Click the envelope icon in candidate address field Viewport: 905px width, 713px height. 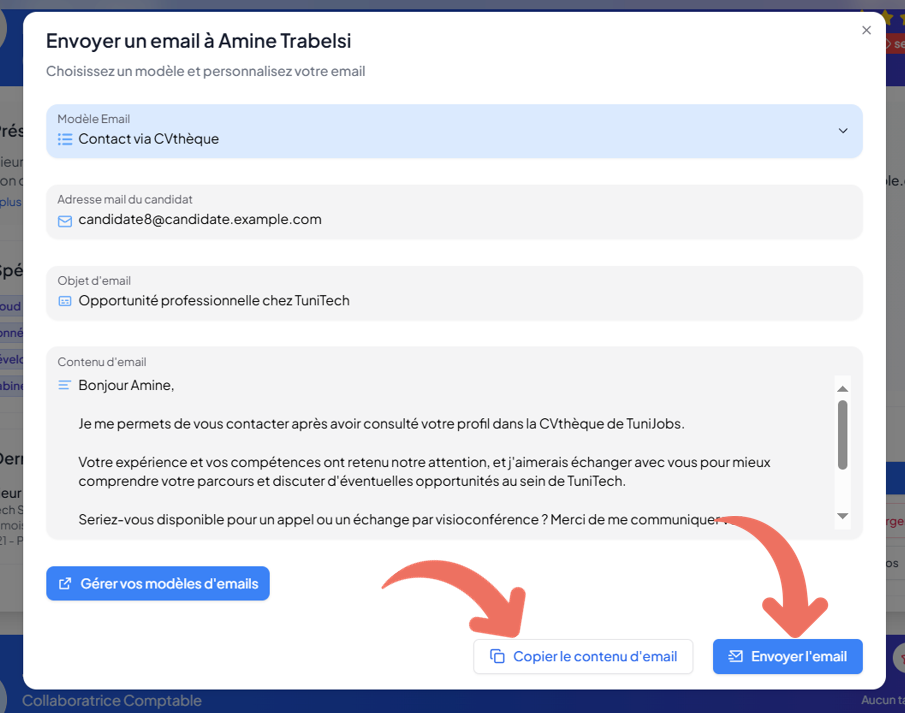pyautogui.click(x=65, y=220)
